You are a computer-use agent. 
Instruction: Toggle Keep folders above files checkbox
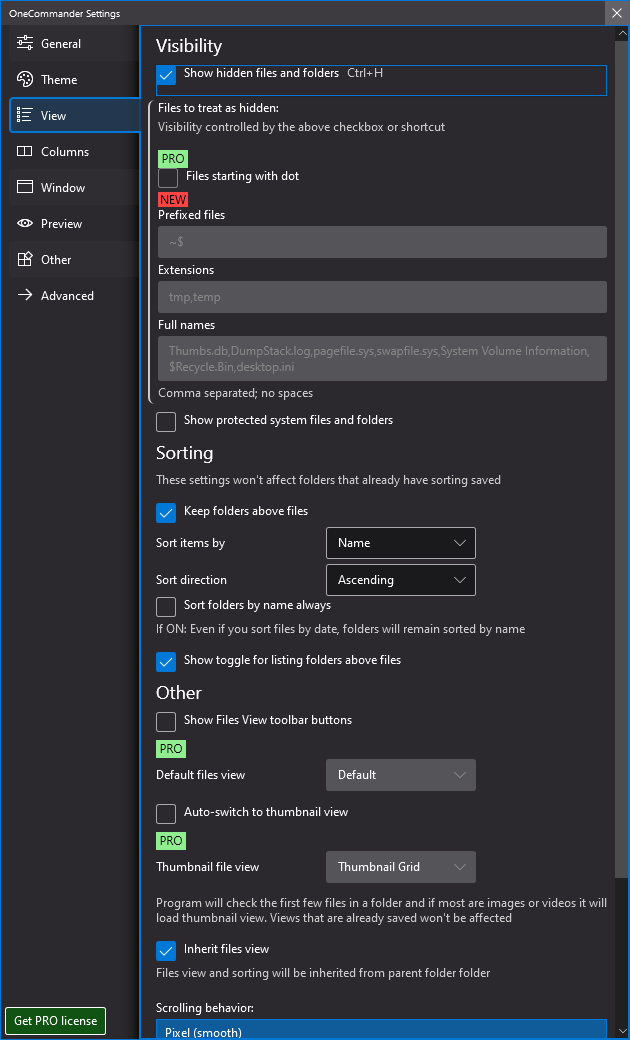167,513
